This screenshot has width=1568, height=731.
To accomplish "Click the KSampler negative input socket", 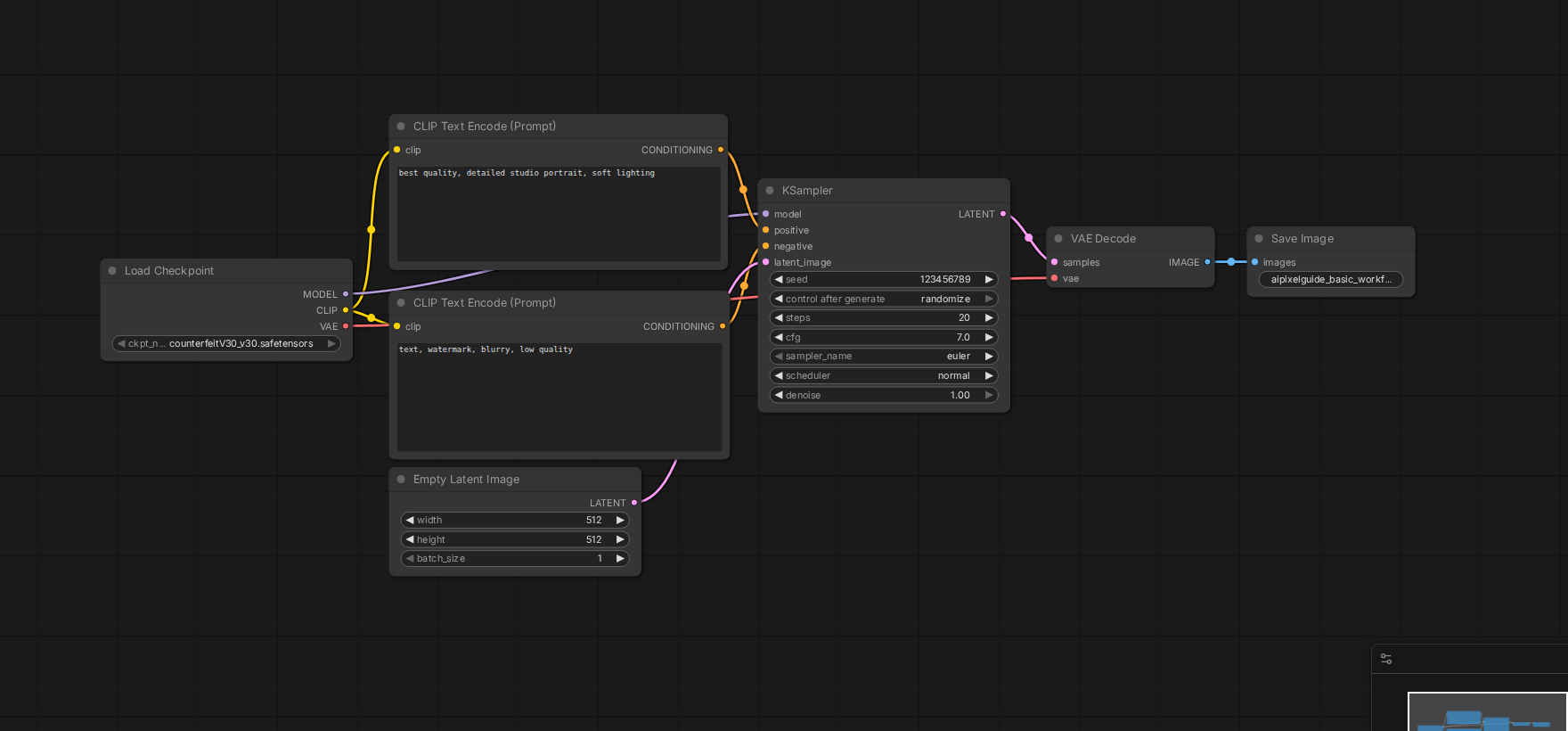I will pyautogui.click(x=766, y=246).
